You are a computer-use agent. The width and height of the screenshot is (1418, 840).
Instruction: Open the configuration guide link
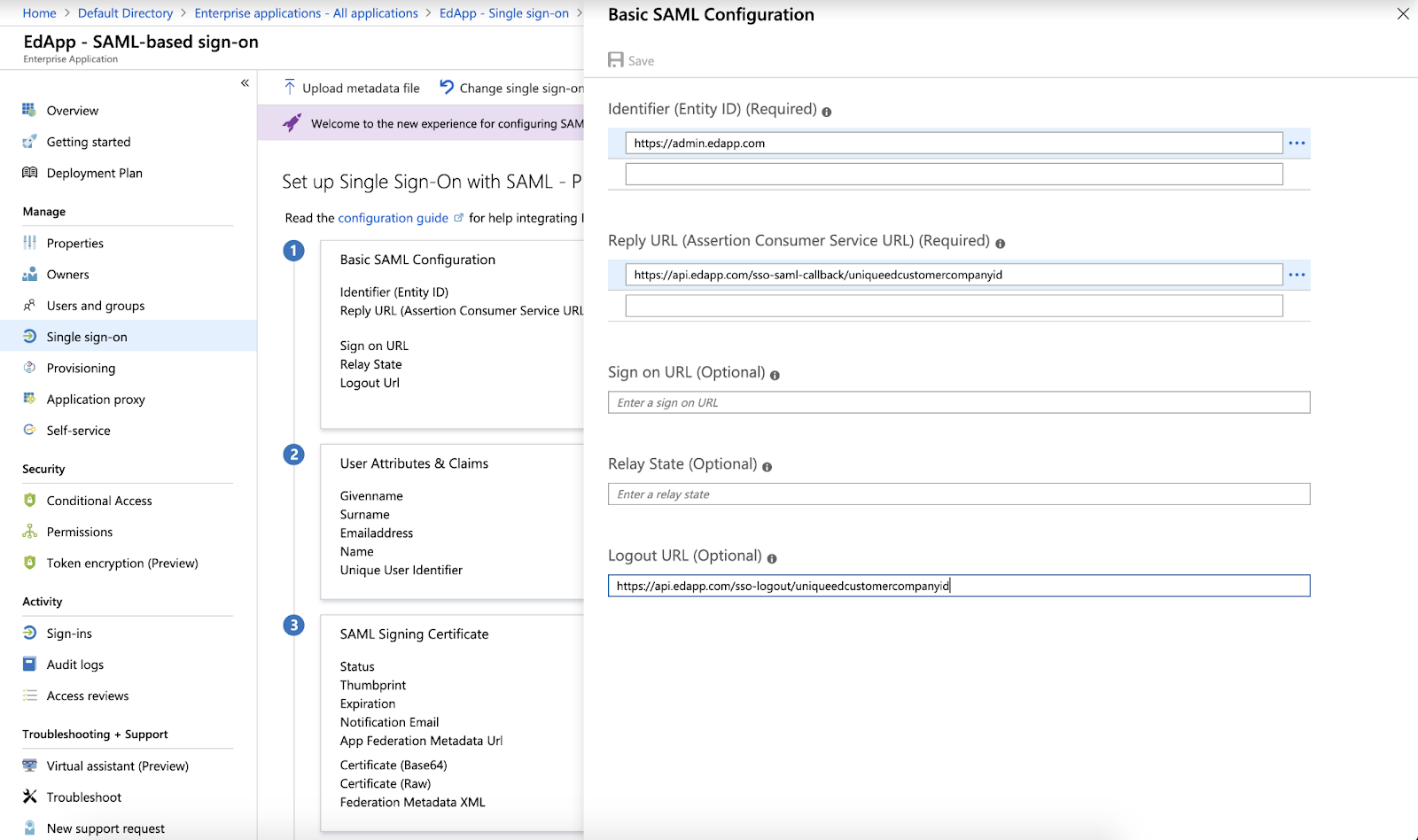[x=393, y=218]
